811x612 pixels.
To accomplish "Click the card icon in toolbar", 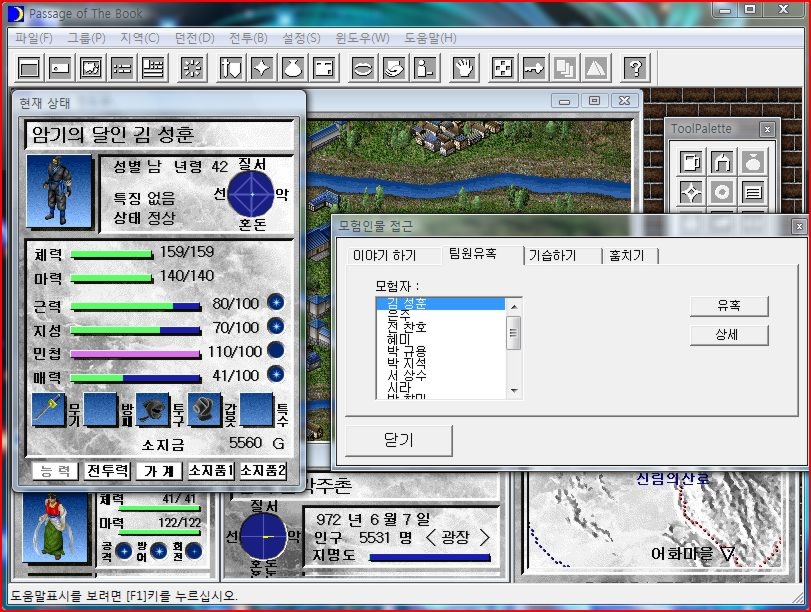I will tap(59, 68).
